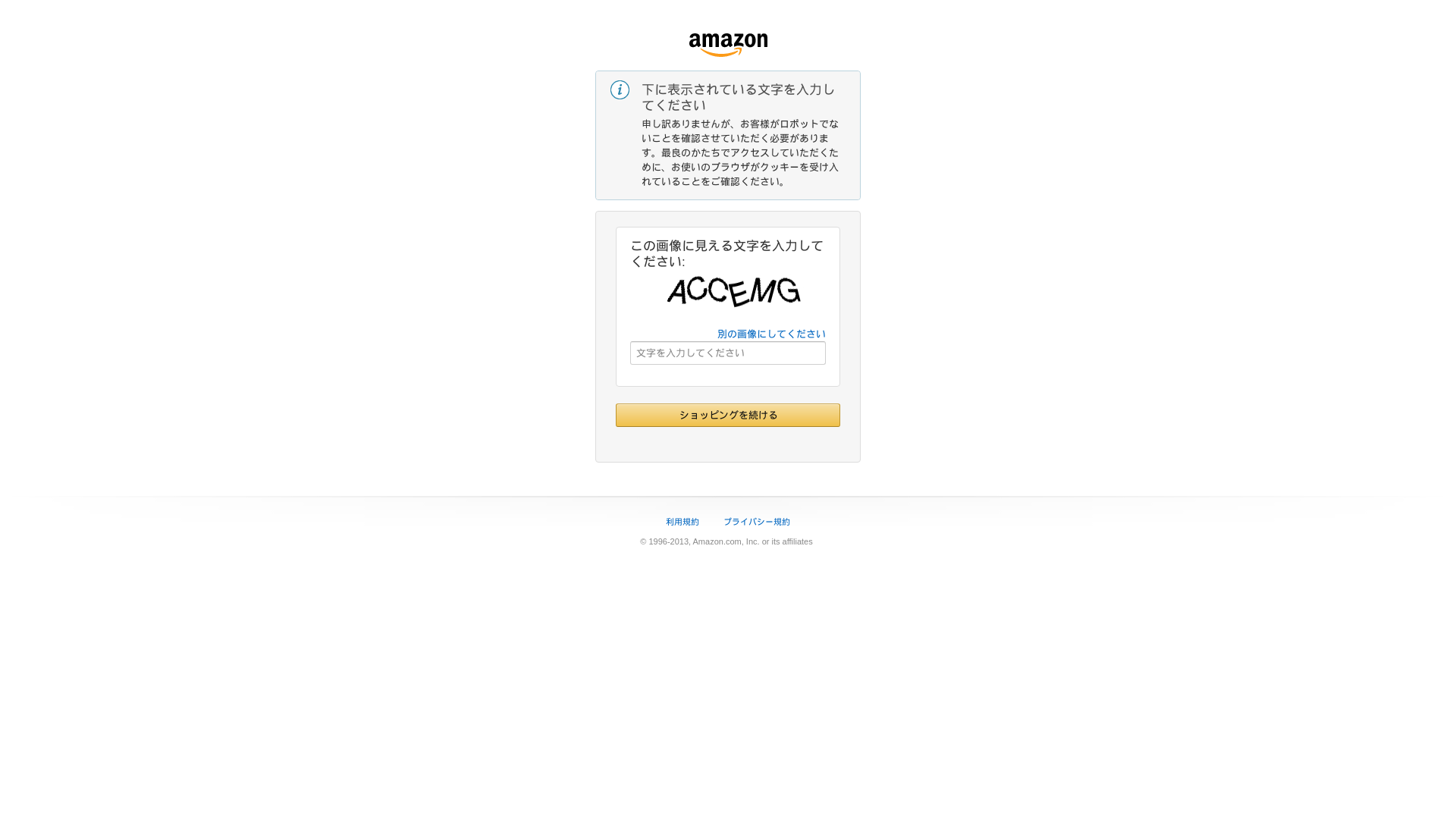Click the Amazon logo at page top

(728, 44)
